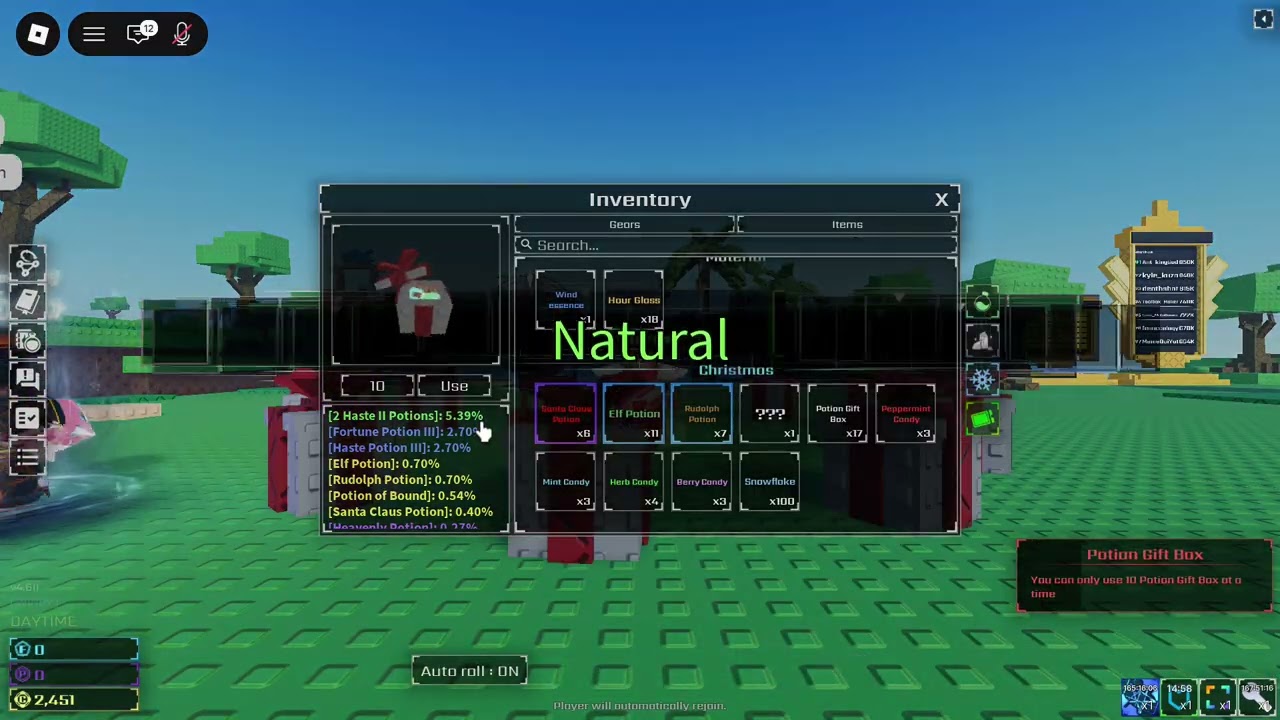Image resolution: width=1280 pixels, height=720 pixels.
Task: Click the blue E currency counter
Action: 74,650
